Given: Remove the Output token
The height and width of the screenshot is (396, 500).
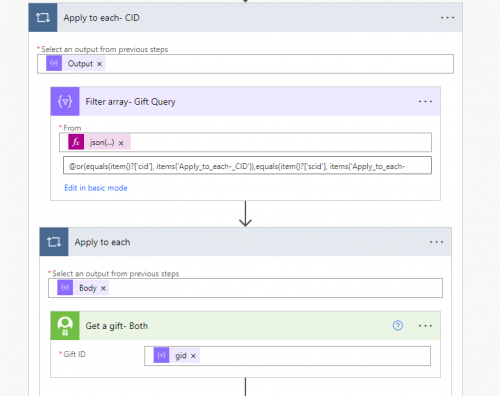Looking at the screenshot, I should [x=99, y=64].
